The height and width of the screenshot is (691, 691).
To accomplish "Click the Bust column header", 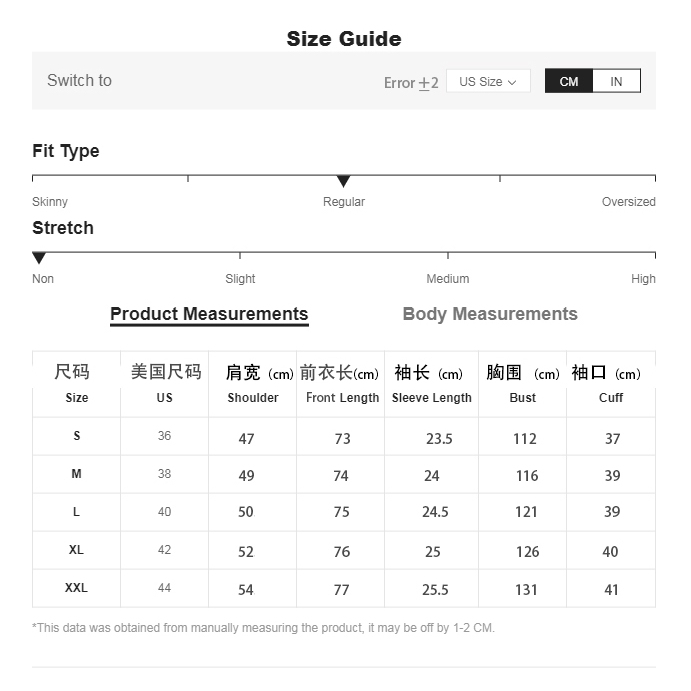I will (522, 398).
